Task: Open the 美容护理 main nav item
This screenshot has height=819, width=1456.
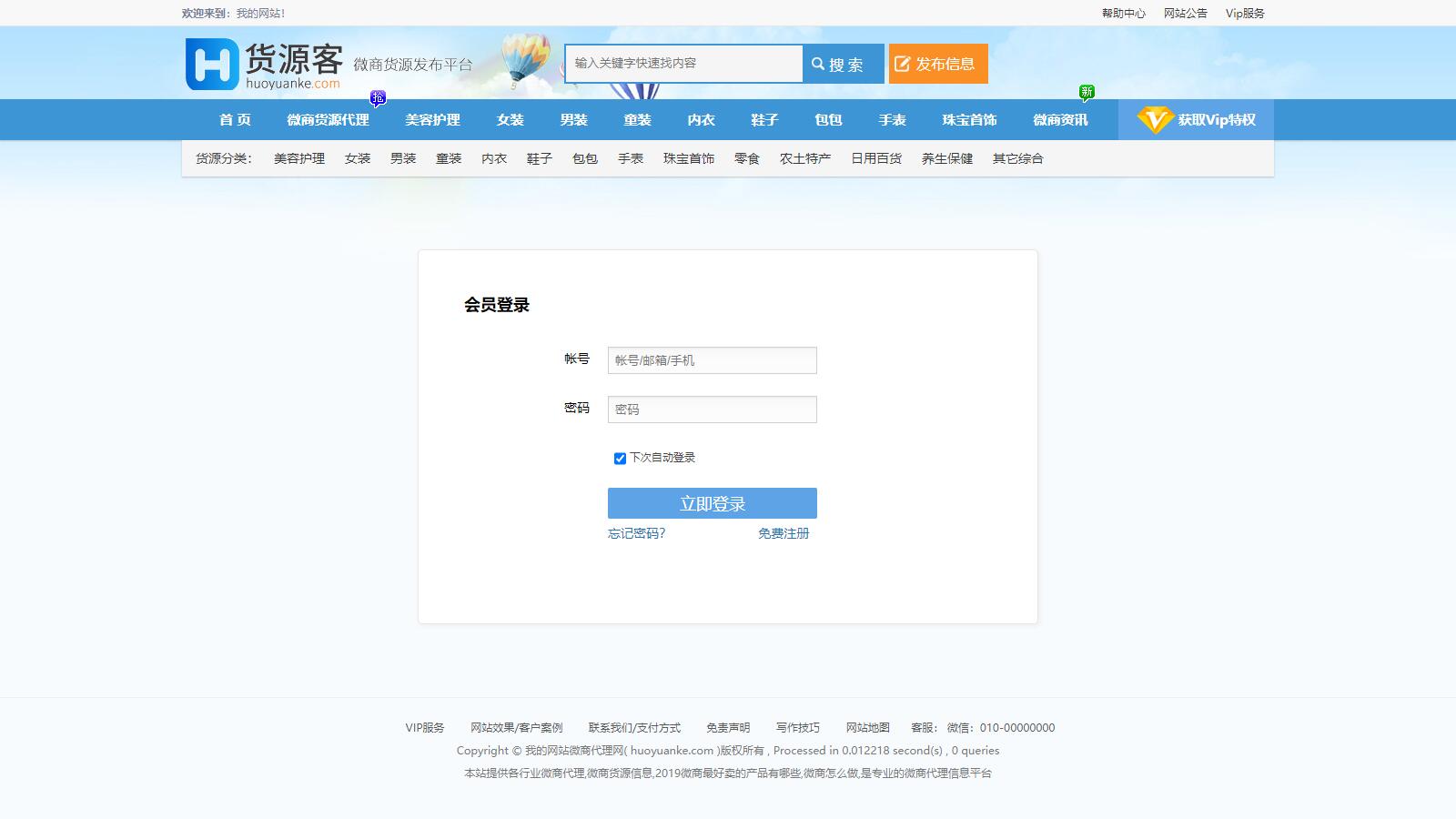Action: [x=432, y=120]
